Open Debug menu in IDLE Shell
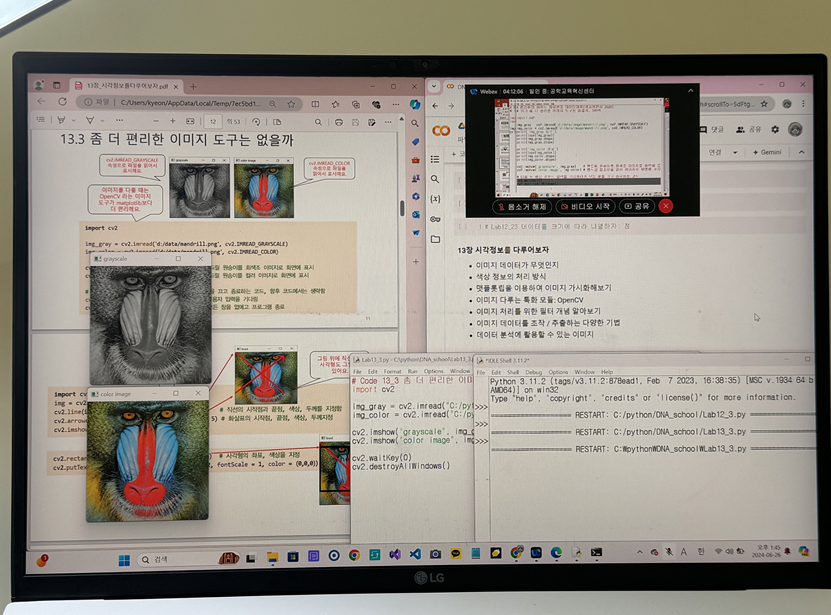831x615 pixels. point(534,372)
